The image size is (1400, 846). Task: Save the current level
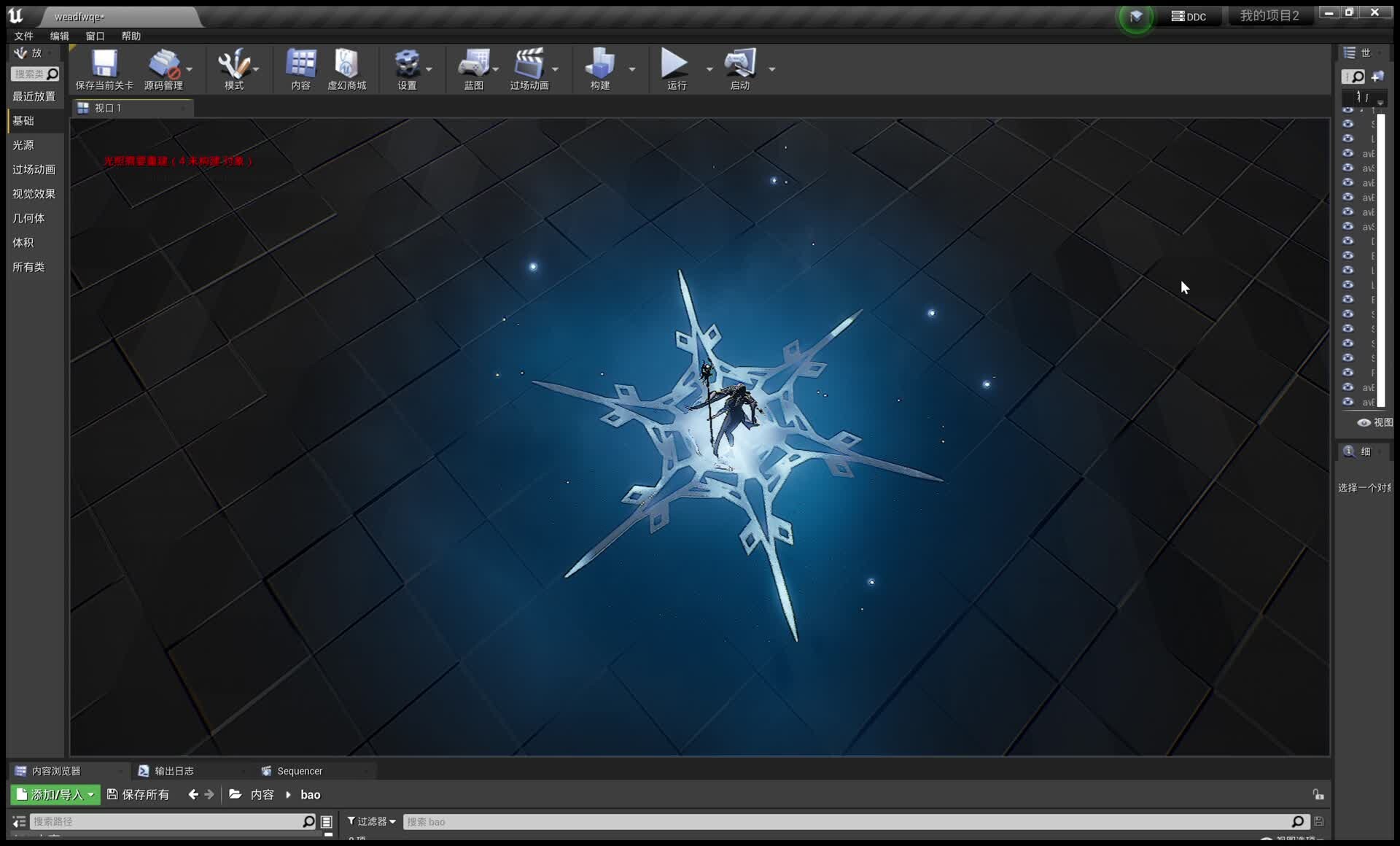(x=103, y=69)
